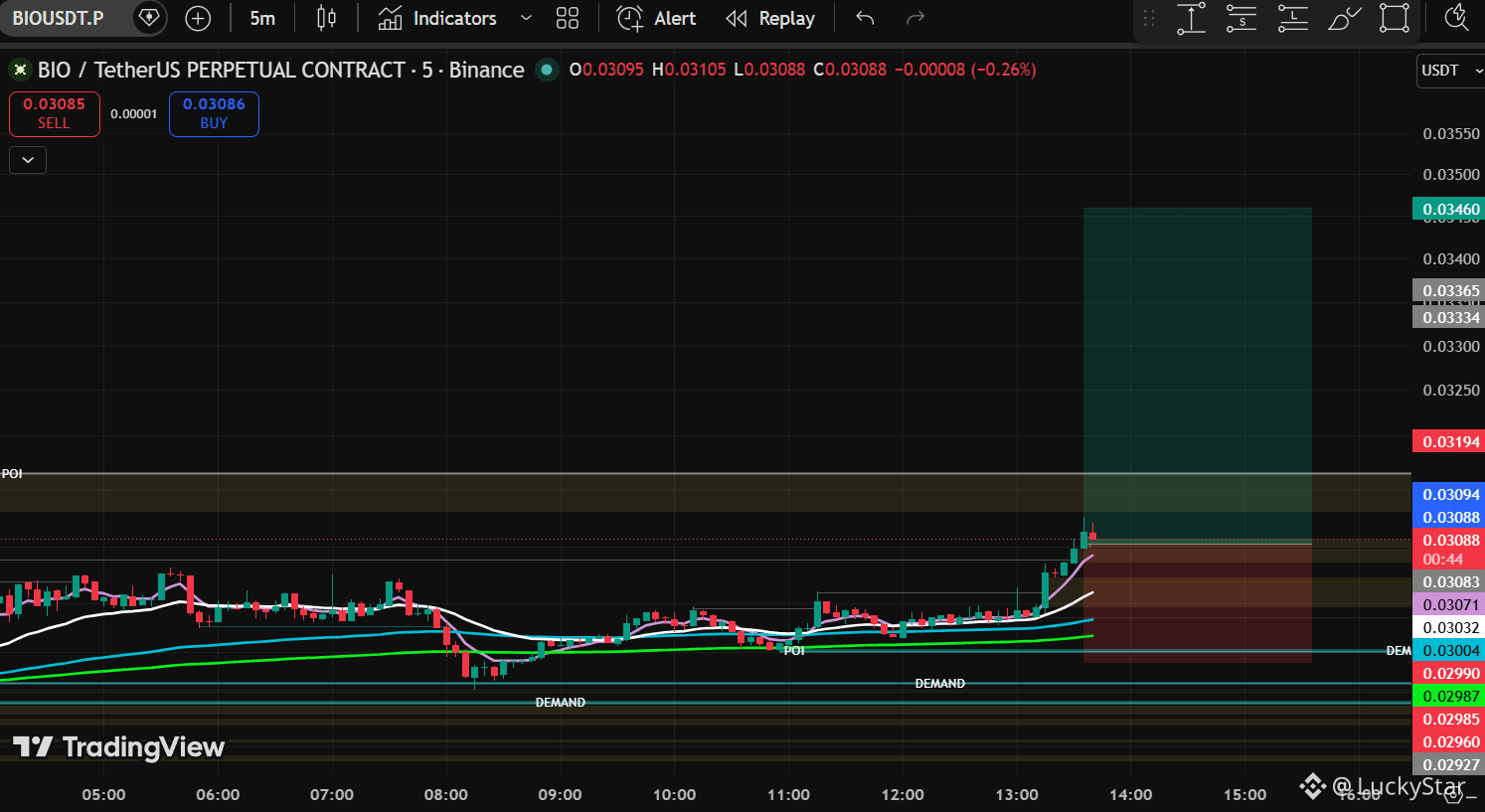Click the red 0.02960 price label
This screenshot has height=812, width=1485.
pos(1448,741)
